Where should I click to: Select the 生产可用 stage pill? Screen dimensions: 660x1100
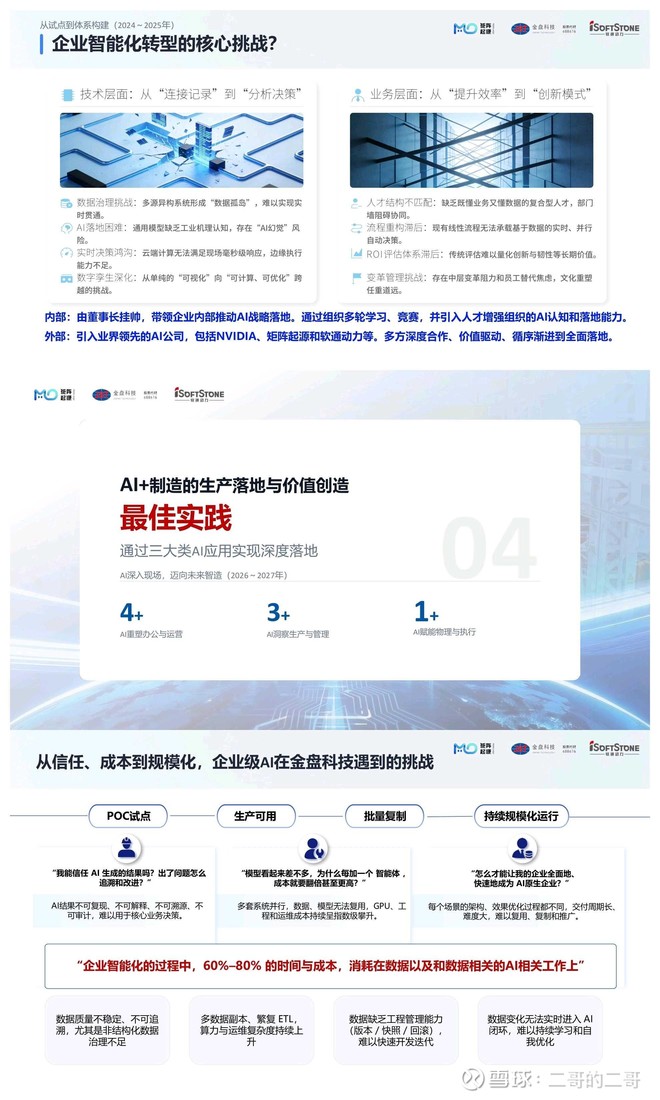[x=255, y=816]
